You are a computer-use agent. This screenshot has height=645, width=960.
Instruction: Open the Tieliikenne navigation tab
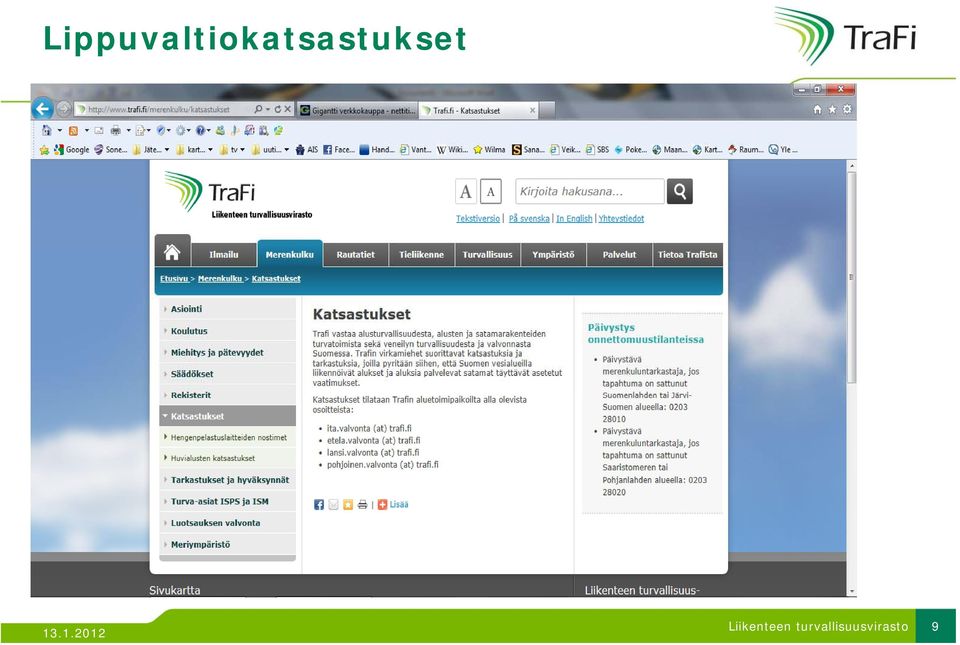coord(421,255)
